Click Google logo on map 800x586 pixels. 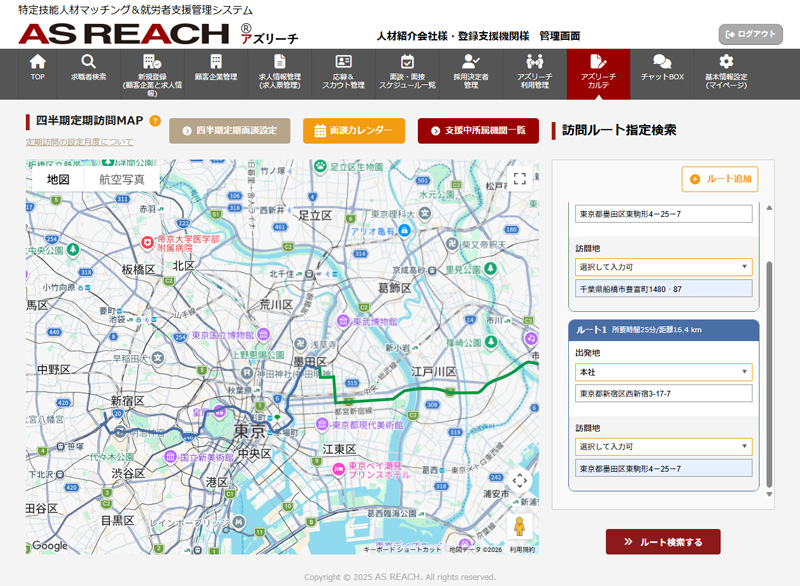pyautogui.click(x=49, y=545)
